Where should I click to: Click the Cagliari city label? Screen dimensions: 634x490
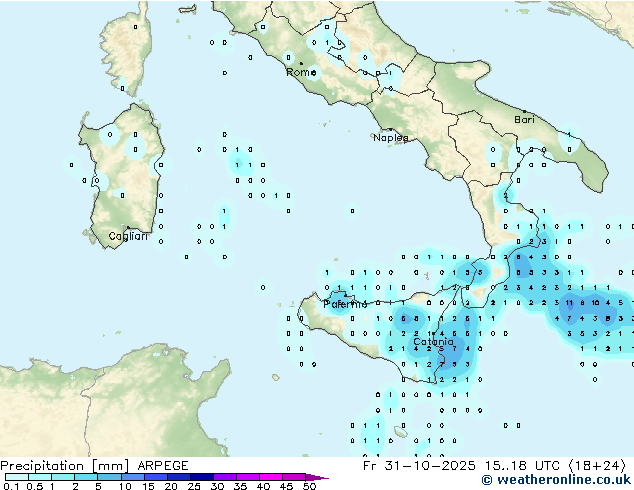coord(128,236)
